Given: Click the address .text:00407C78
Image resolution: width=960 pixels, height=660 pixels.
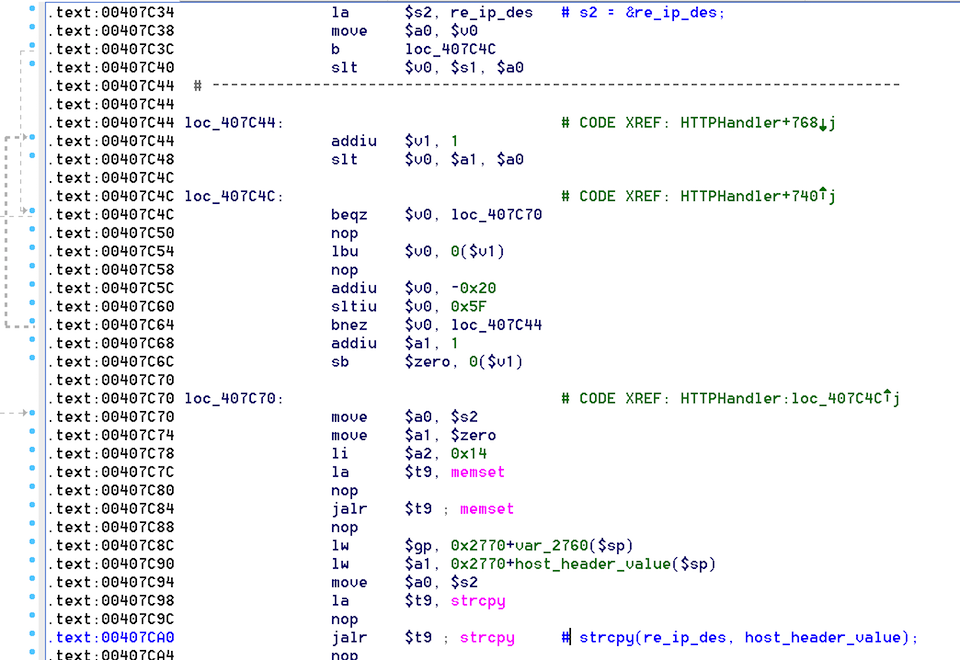Looking at the screenshot, I should (x=111, y=453).
